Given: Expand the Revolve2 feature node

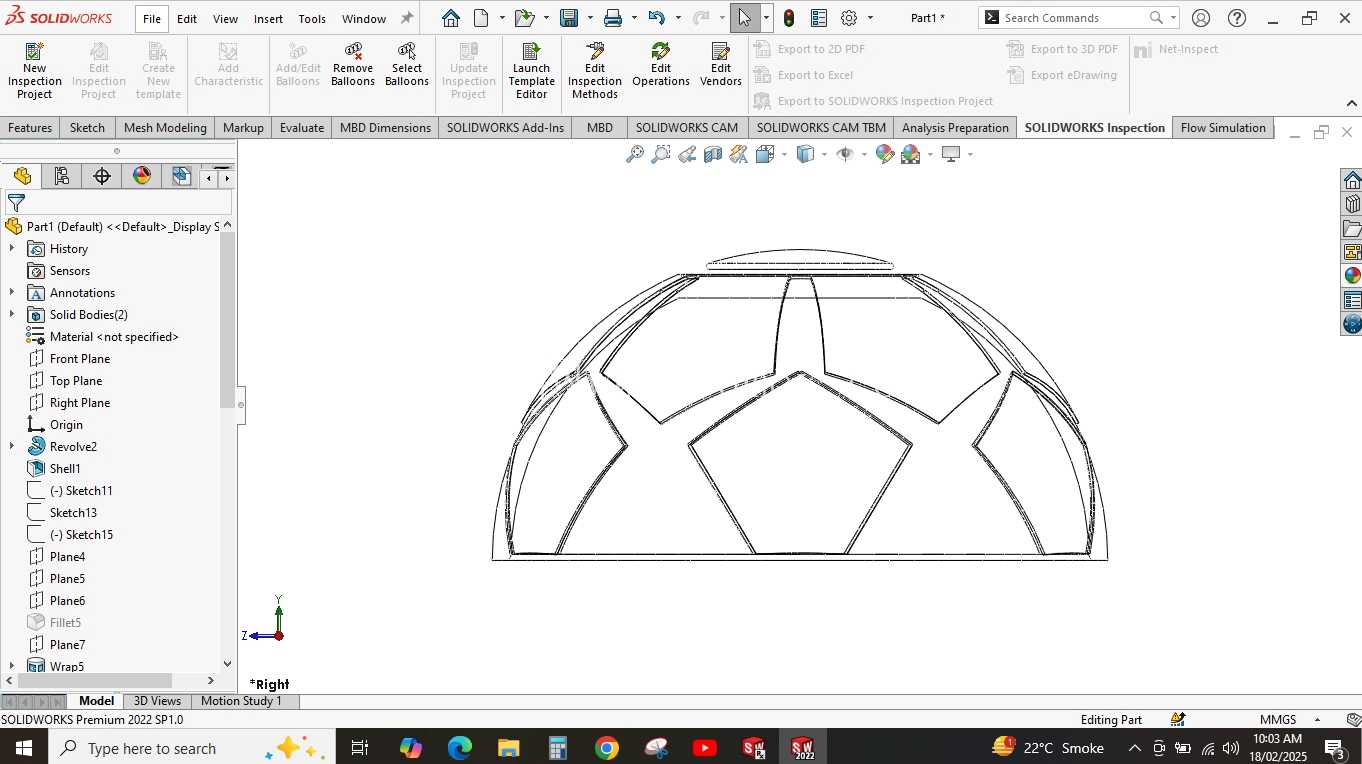Looking at the screenshot, I should coord(11,447).
